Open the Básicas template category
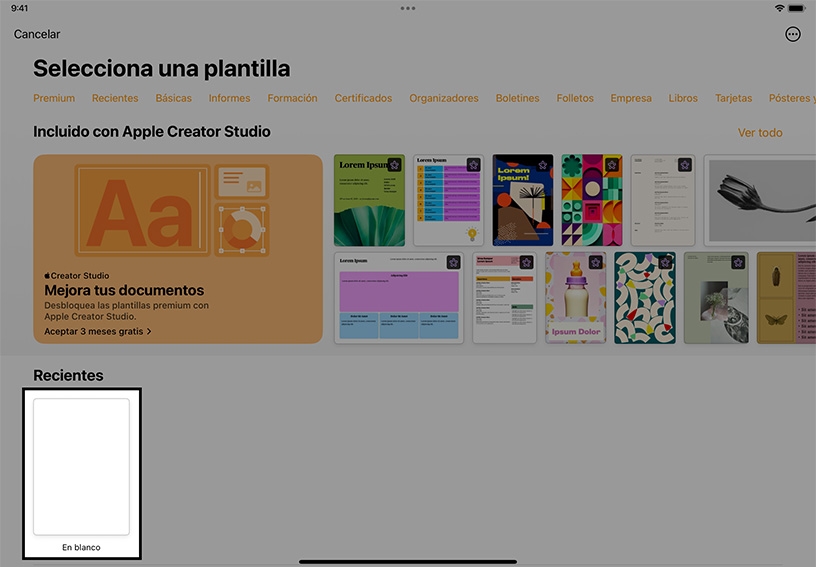Viewport: 816px width, 567px height. [x=173, y=98]
